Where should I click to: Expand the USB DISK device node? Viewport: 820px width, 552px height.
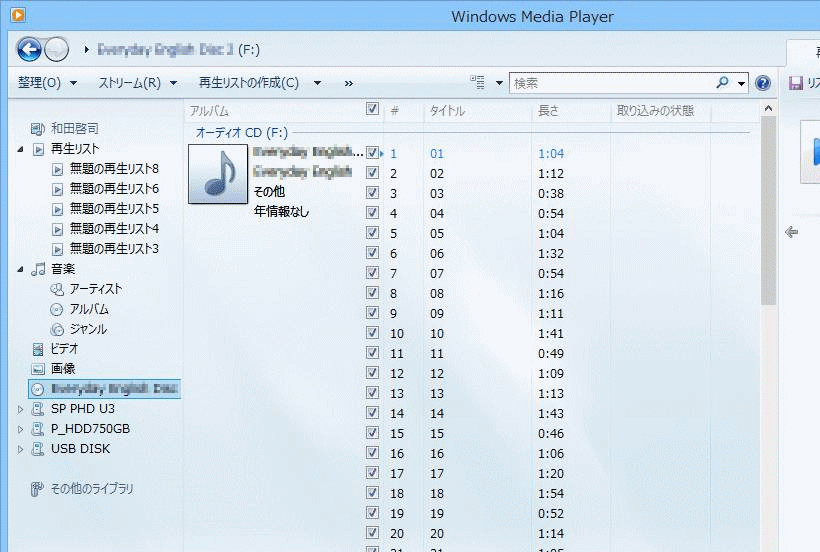coord(20,449)
